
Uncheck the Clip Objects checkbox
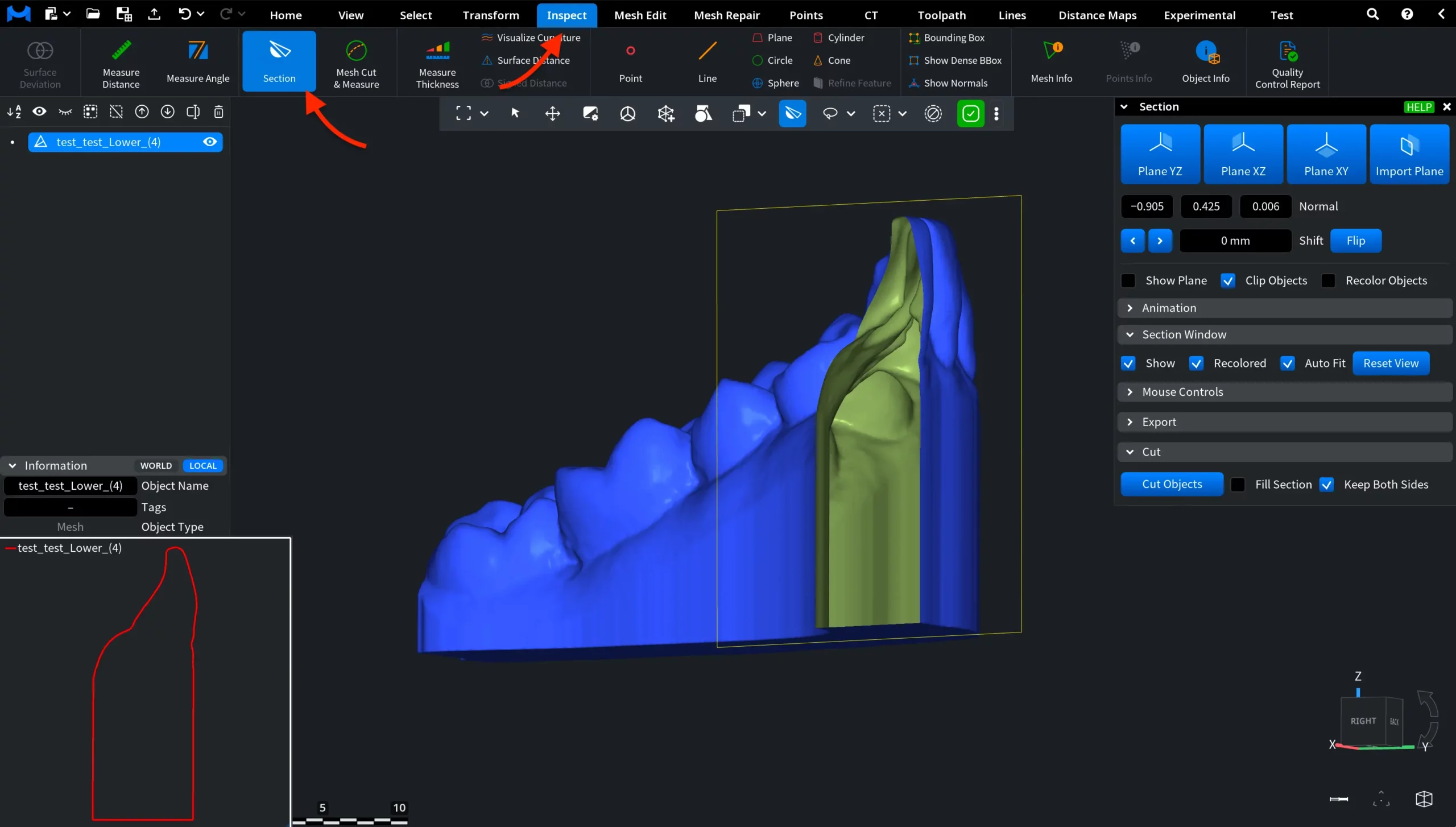[x=1228, y=280]
